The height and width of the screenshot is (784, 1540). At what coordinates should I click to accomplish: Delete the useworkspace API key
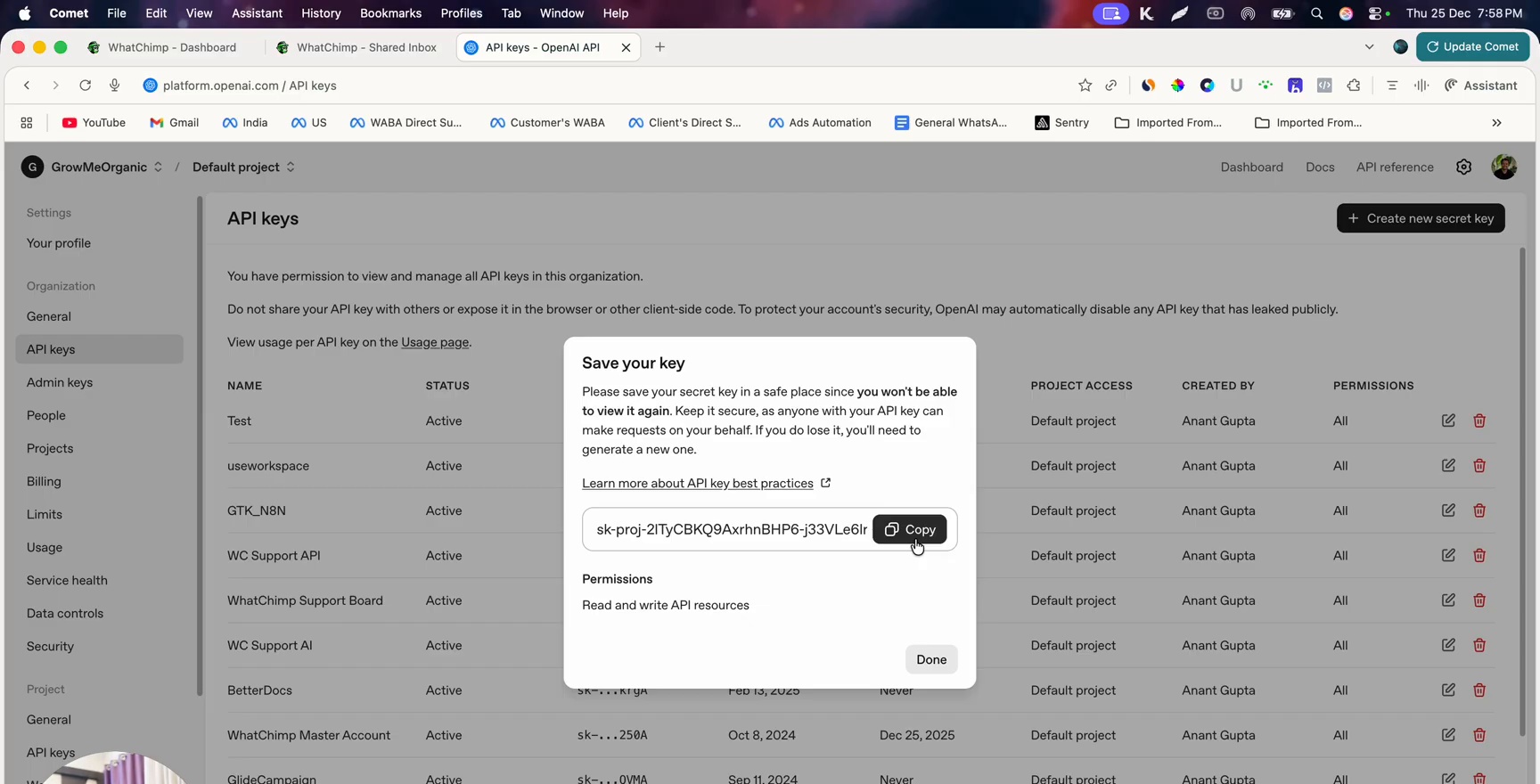[1479, 465]
